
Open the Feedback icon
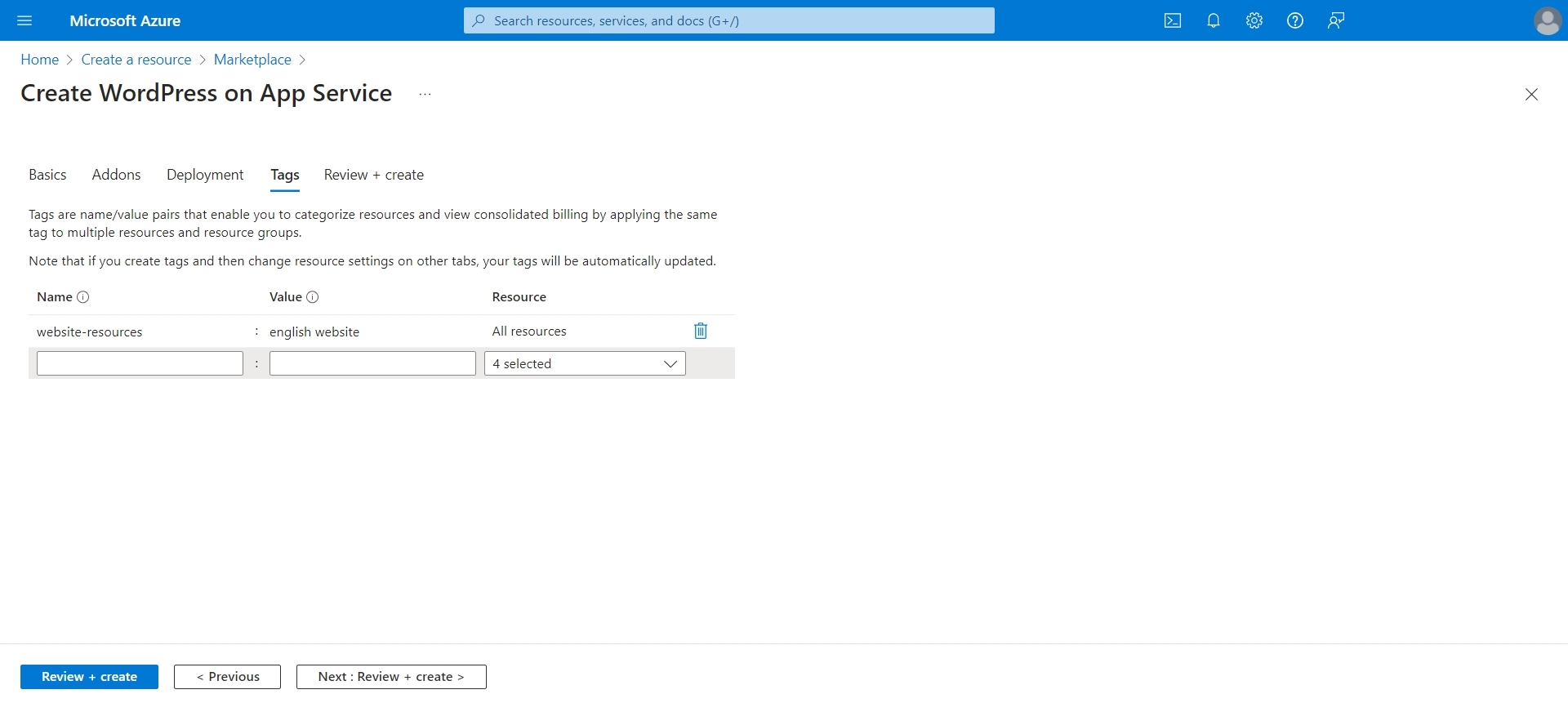click(x=1336, y=20)
